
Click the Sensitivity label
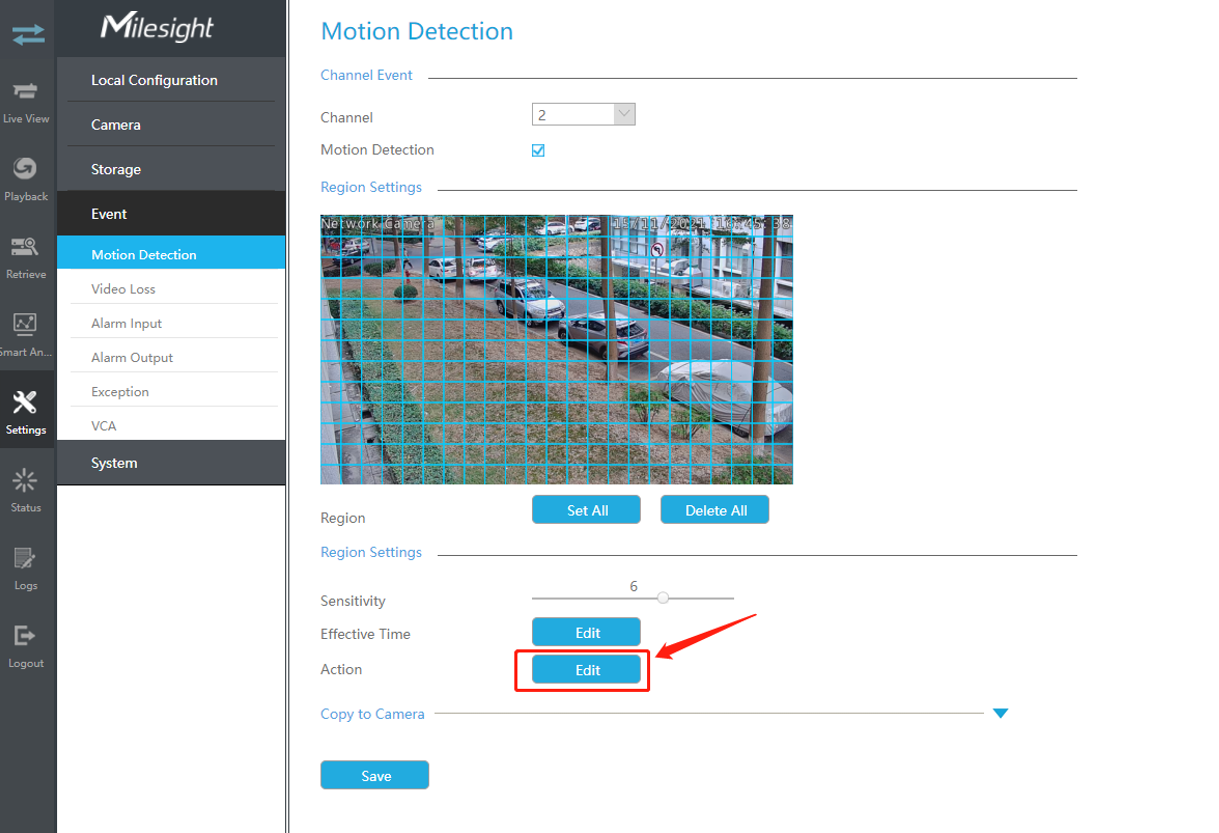(x=353, y=601)
